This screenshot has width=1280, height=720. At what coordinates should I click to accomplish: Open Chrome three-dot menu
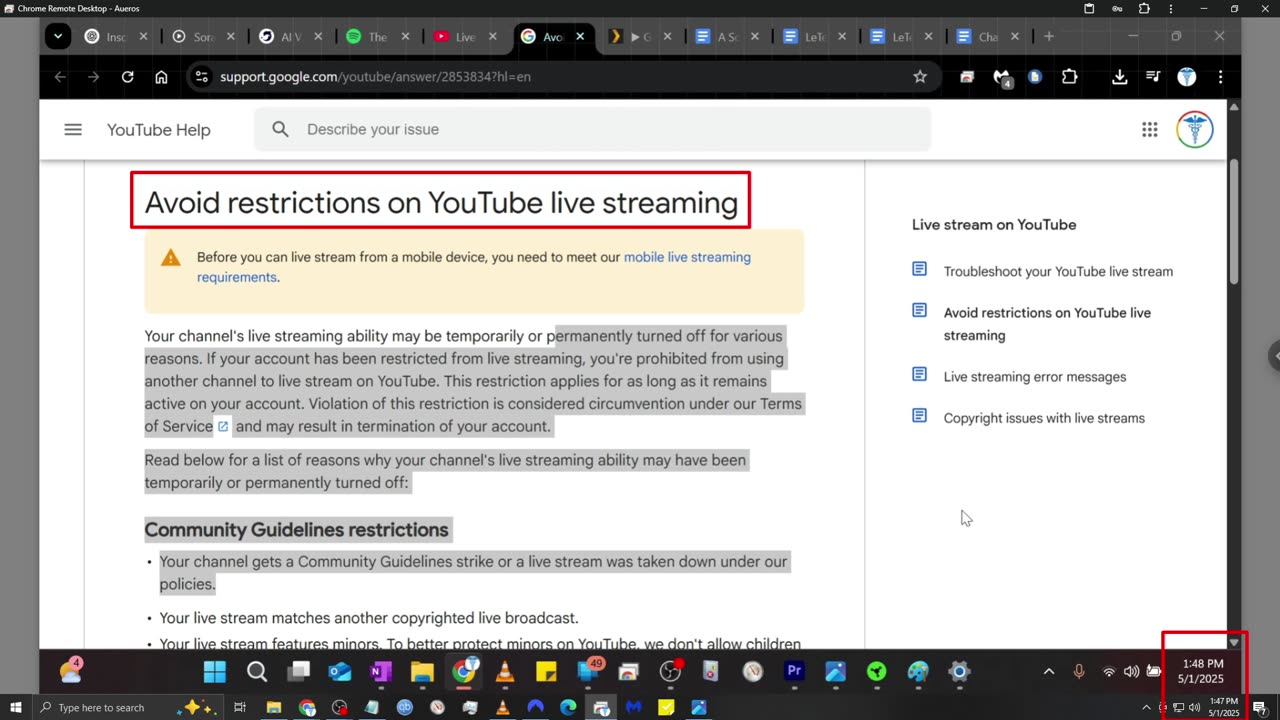pos(1220,77)
